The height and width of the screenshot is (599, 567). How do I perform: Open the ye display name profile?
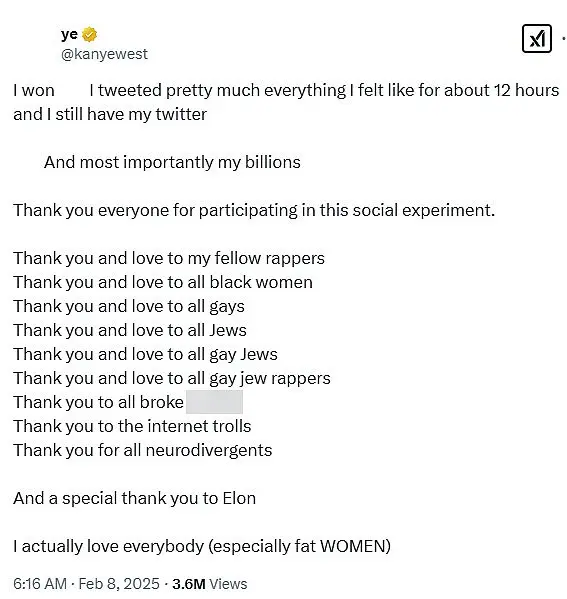click(69, 35)
